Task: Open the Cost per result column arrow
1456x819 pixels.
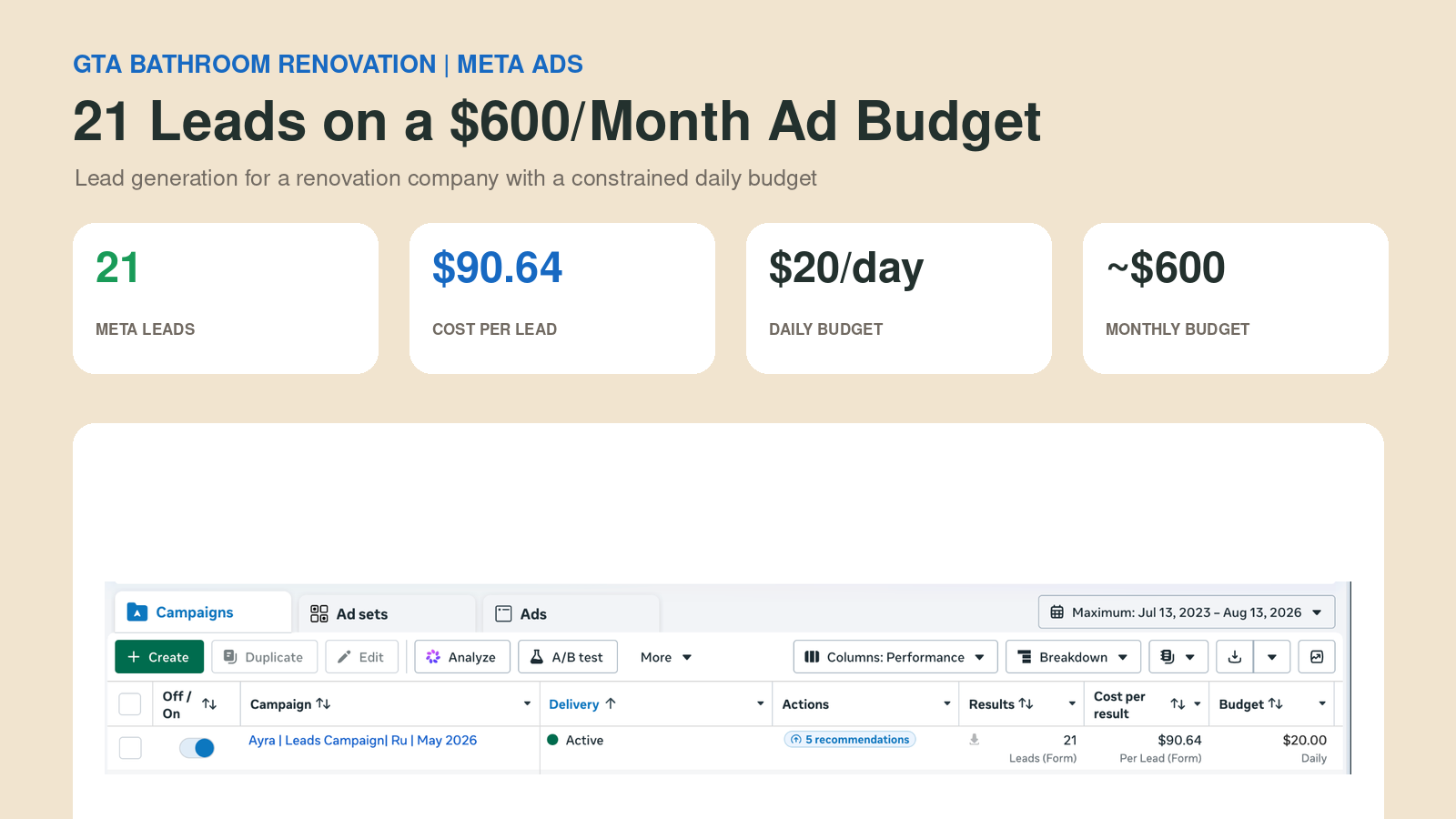Action: [1198, 703]
